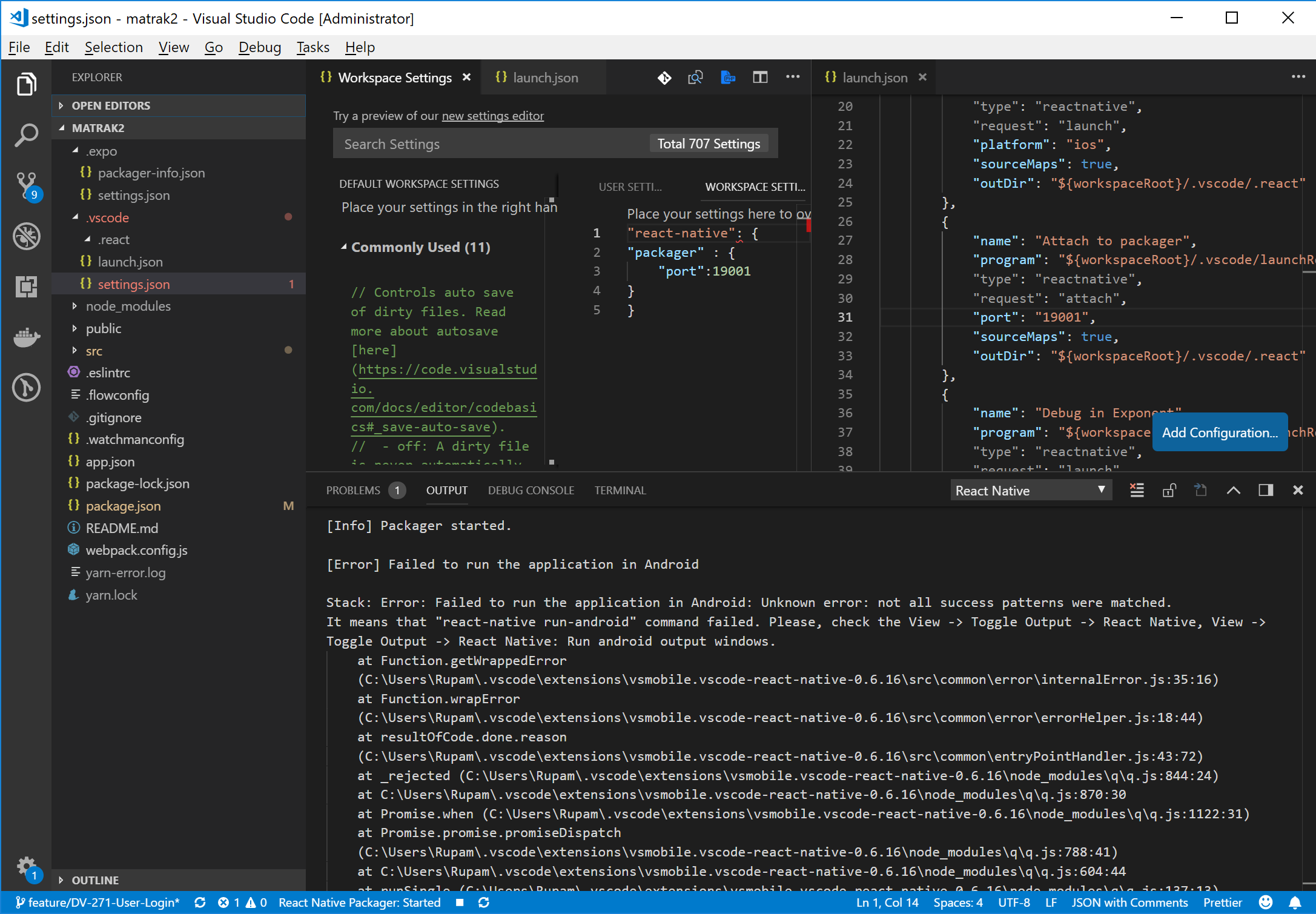The image size is (1316, 914).
Task: Open the React Native output channel dropdown
Action: tap(1031, 490)
